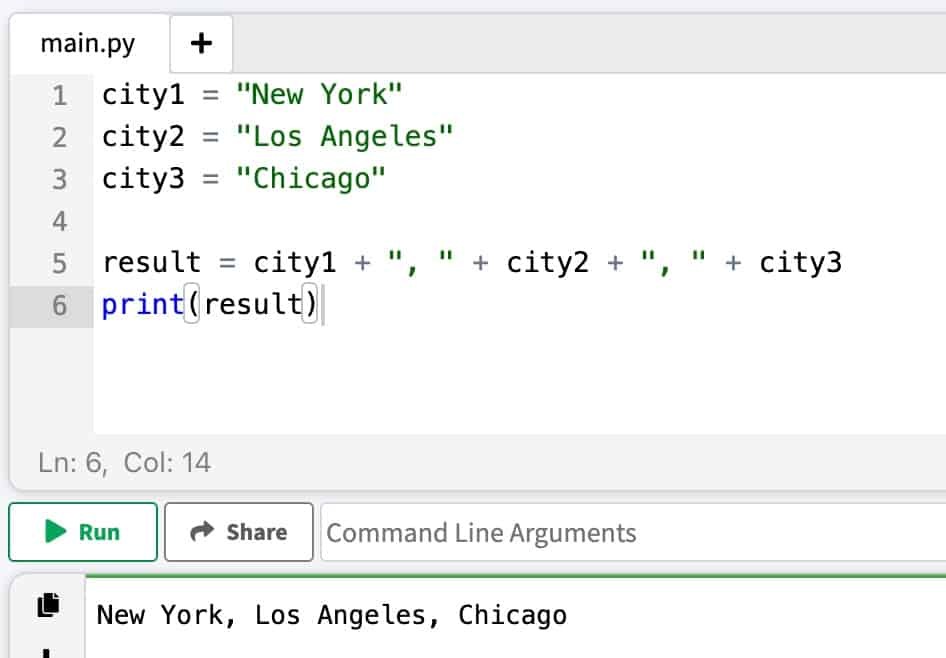Select line number 1 in the gutter
This screenshot has height=658, width=946.
[x=58, y=94]
